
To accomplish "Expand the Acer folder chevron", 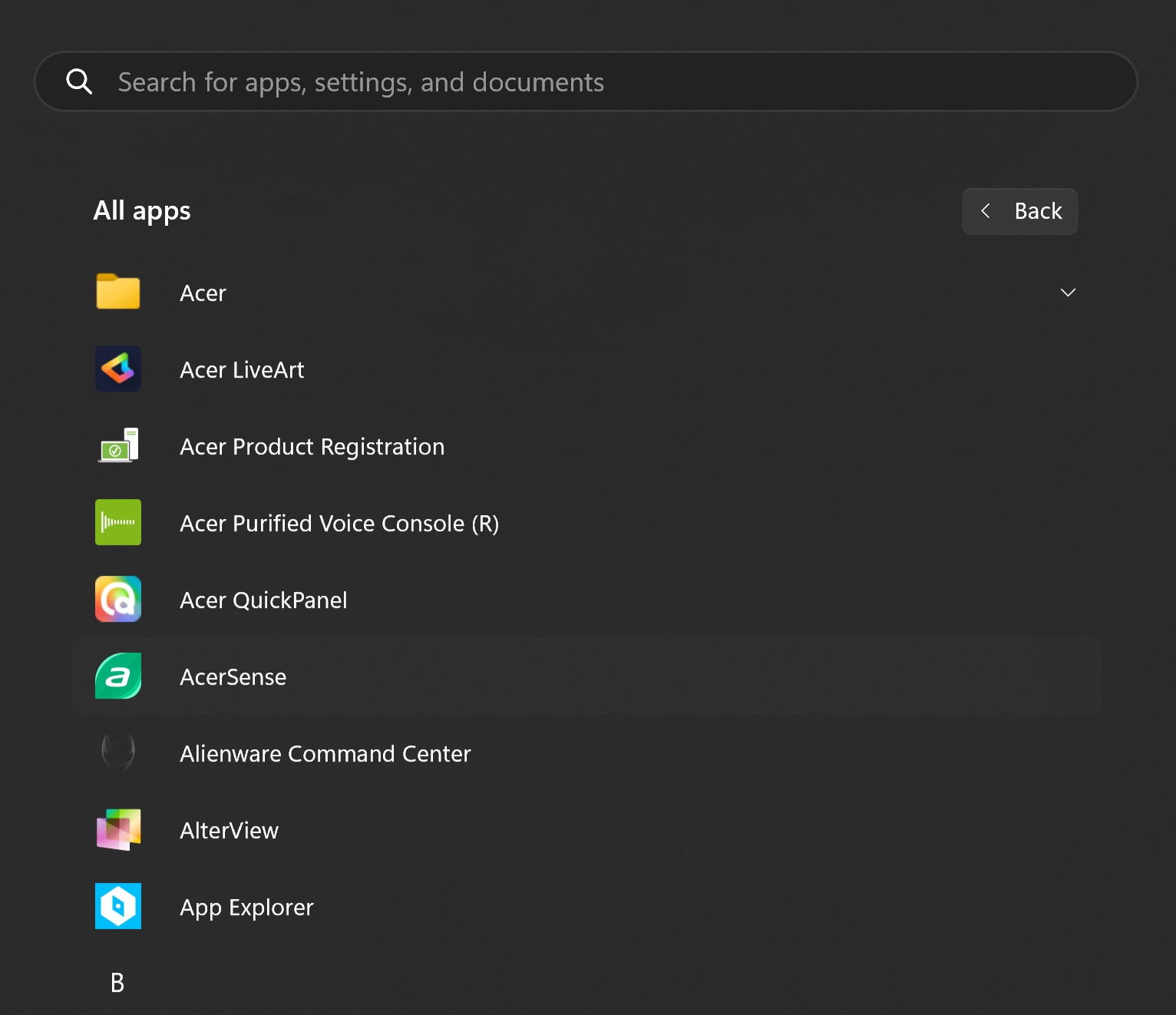I will (1068, 293).
